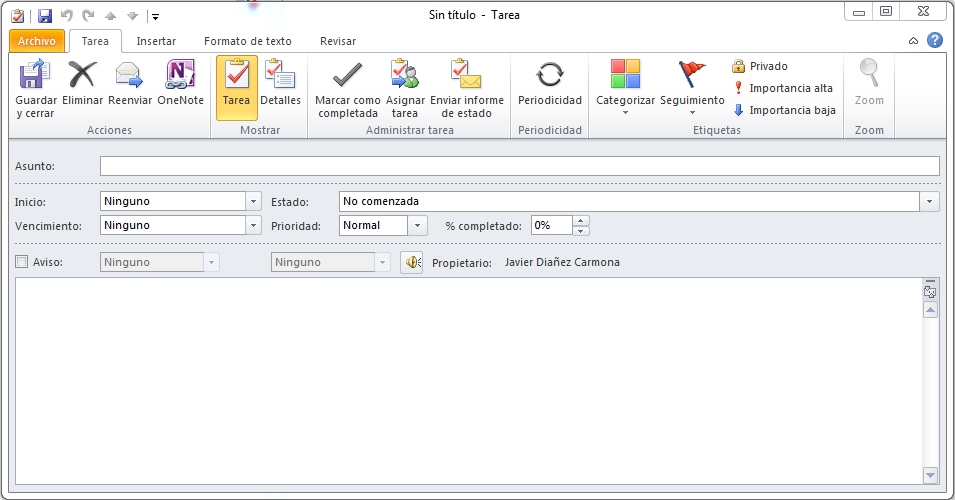Click the task window icon in title bar

click(18, 16)
